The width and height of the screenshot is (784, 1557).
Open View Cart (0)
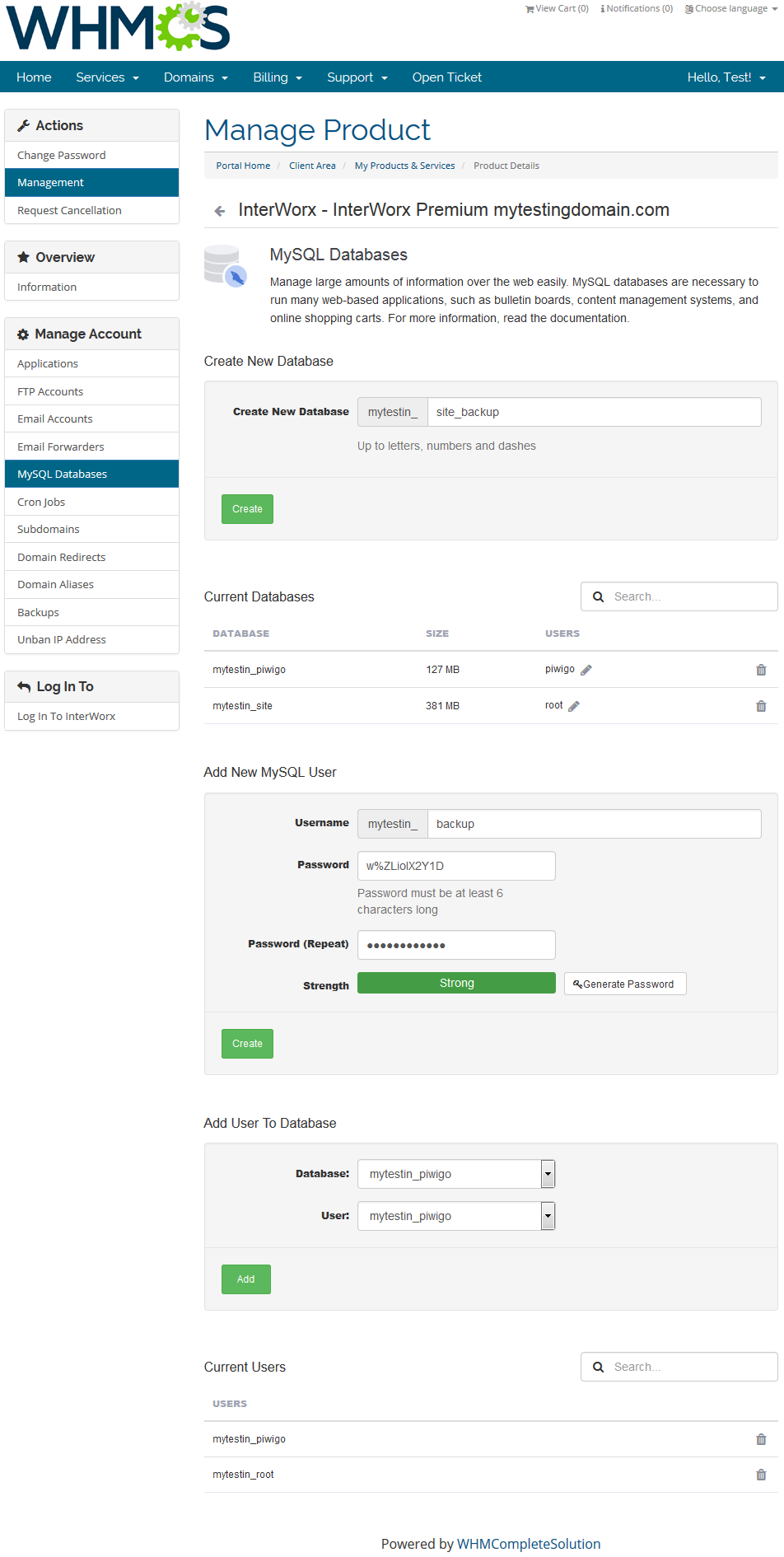click(557, 8)
